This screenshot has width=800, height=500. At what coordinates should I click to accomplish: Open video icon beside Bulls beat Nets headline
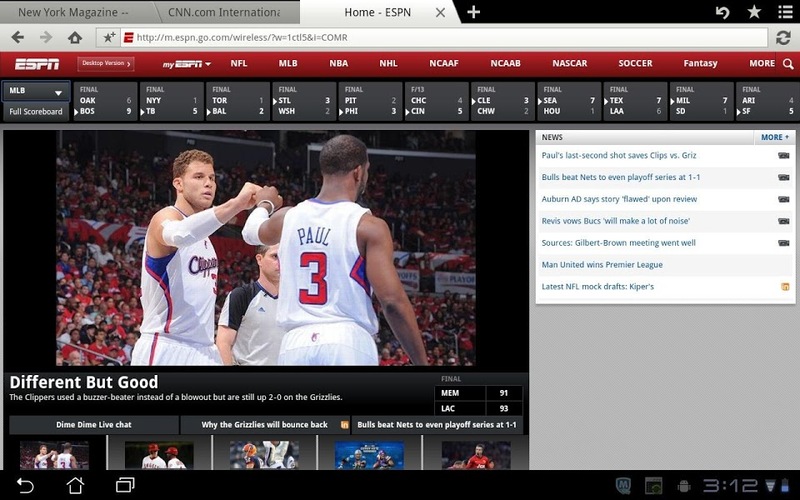click(784, 178)
